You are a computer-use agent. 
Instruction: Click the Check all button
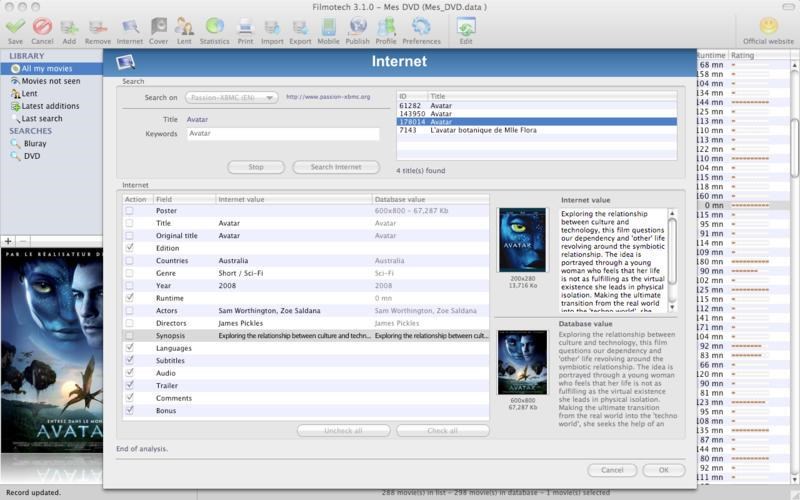442,431
